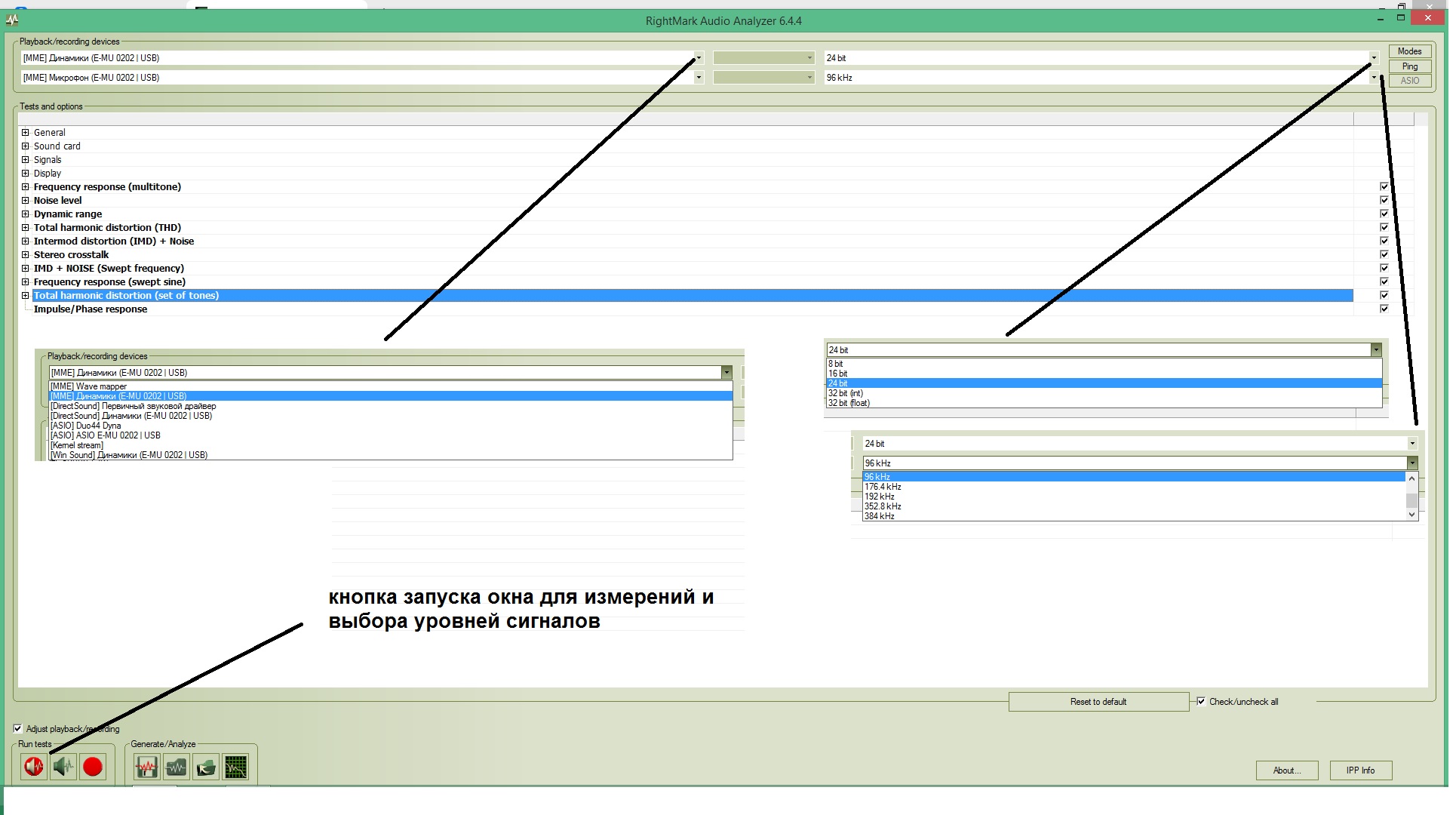
Task: Click the folder load results icon
Action: click(x=205, y=767)
